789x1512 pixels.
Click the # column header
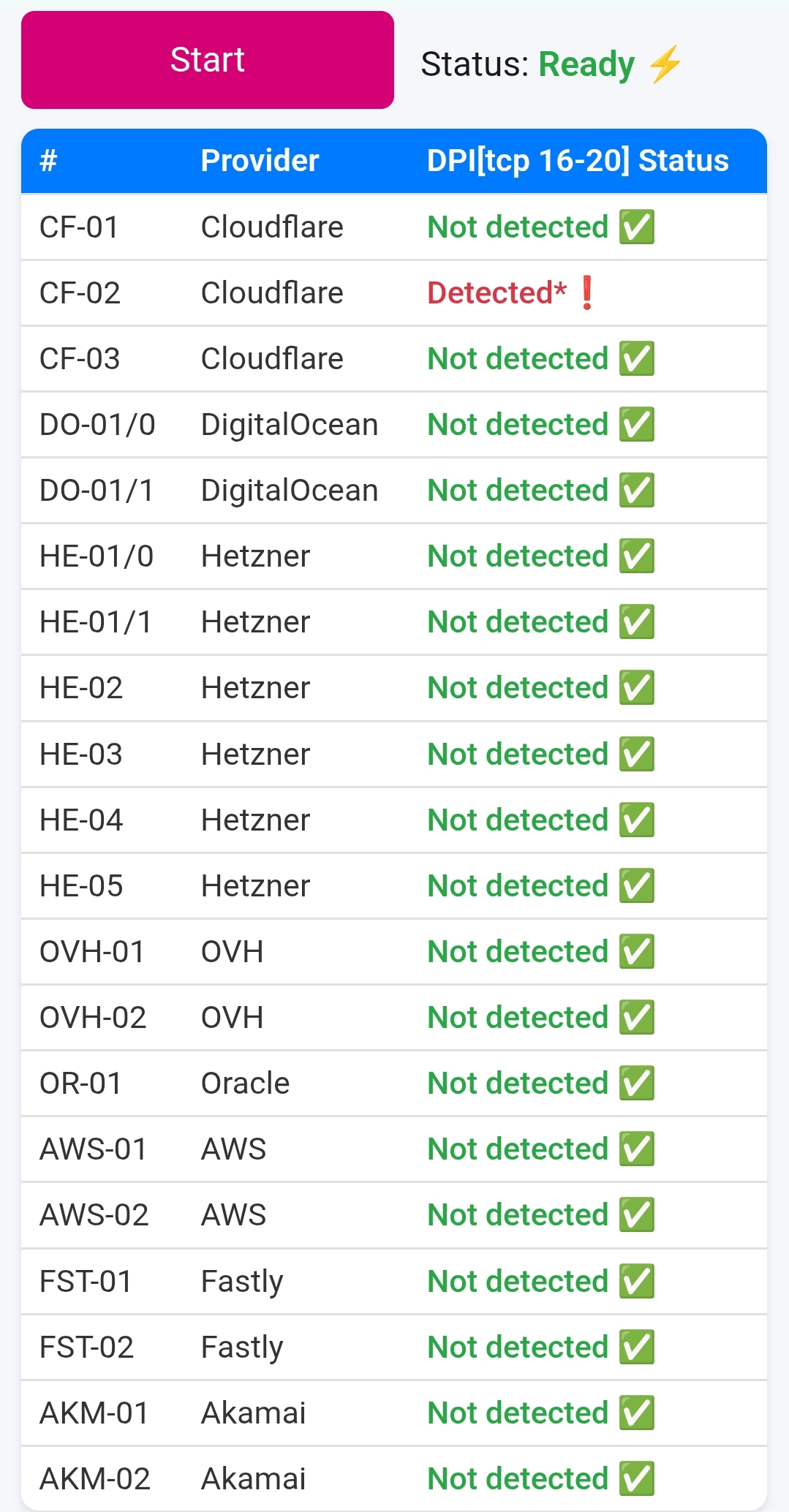[48, 161]
